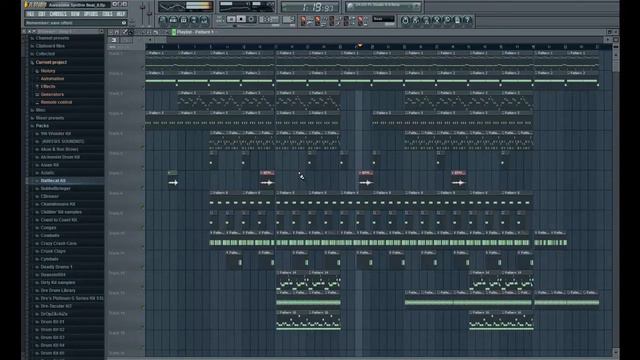Open the Cowbells folder
The image size is (640, 360).
pos(49,236)
